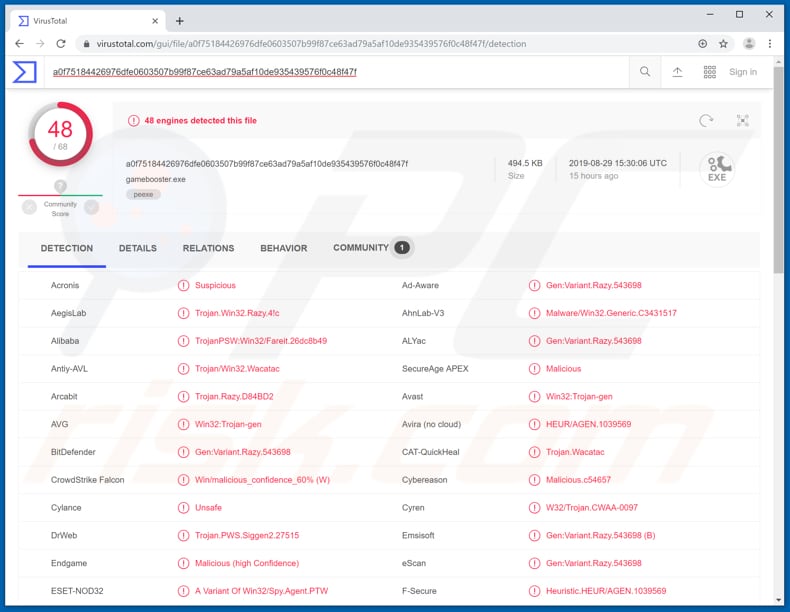Click CAT-QuickHeal Trojan.Wacatac result
The image size is (790, 612).
pos(575,452)
